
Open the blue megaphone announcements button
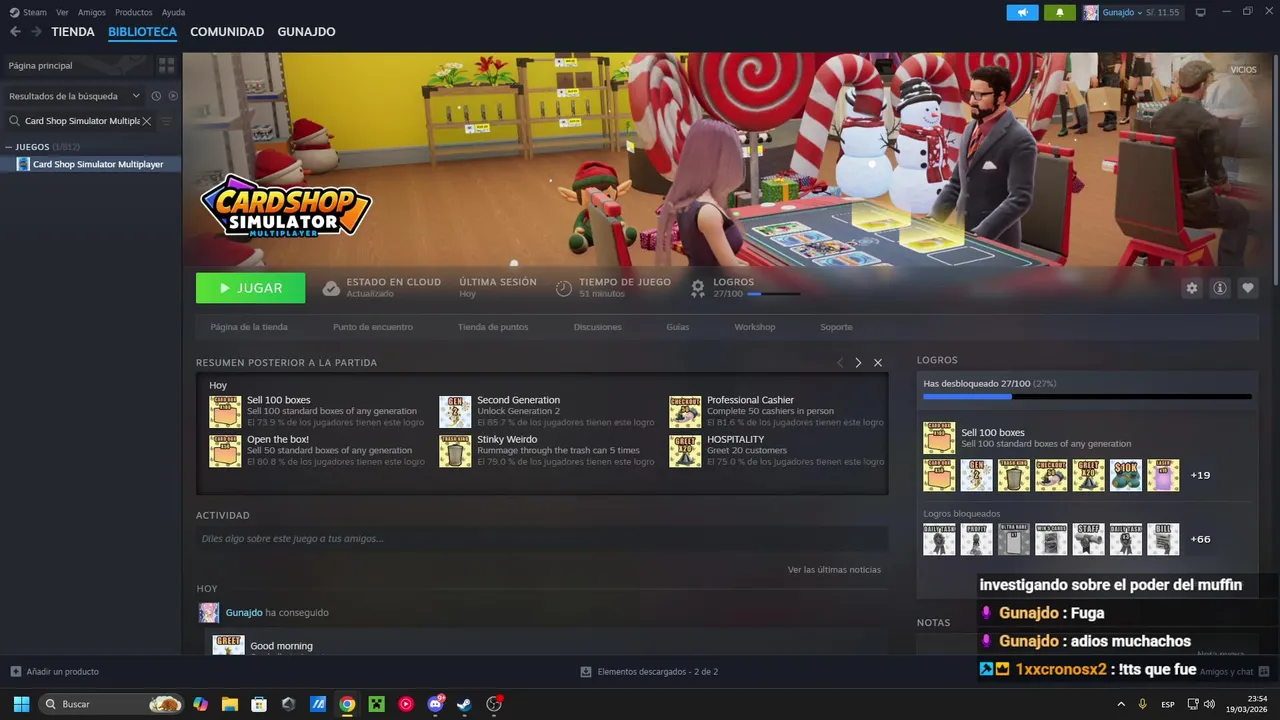pos(1022,12)
